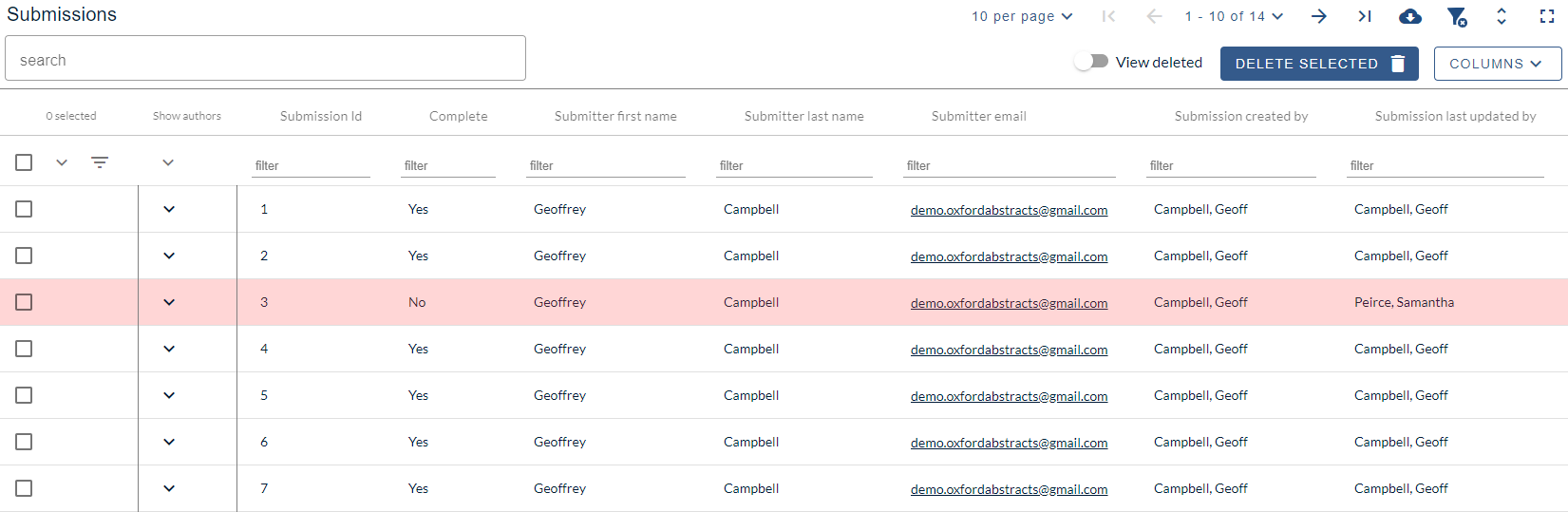Screen dimensions: 1568x512
Task: Open the 1 - 10 of 14 dropdown
Action: [1234, 16]
